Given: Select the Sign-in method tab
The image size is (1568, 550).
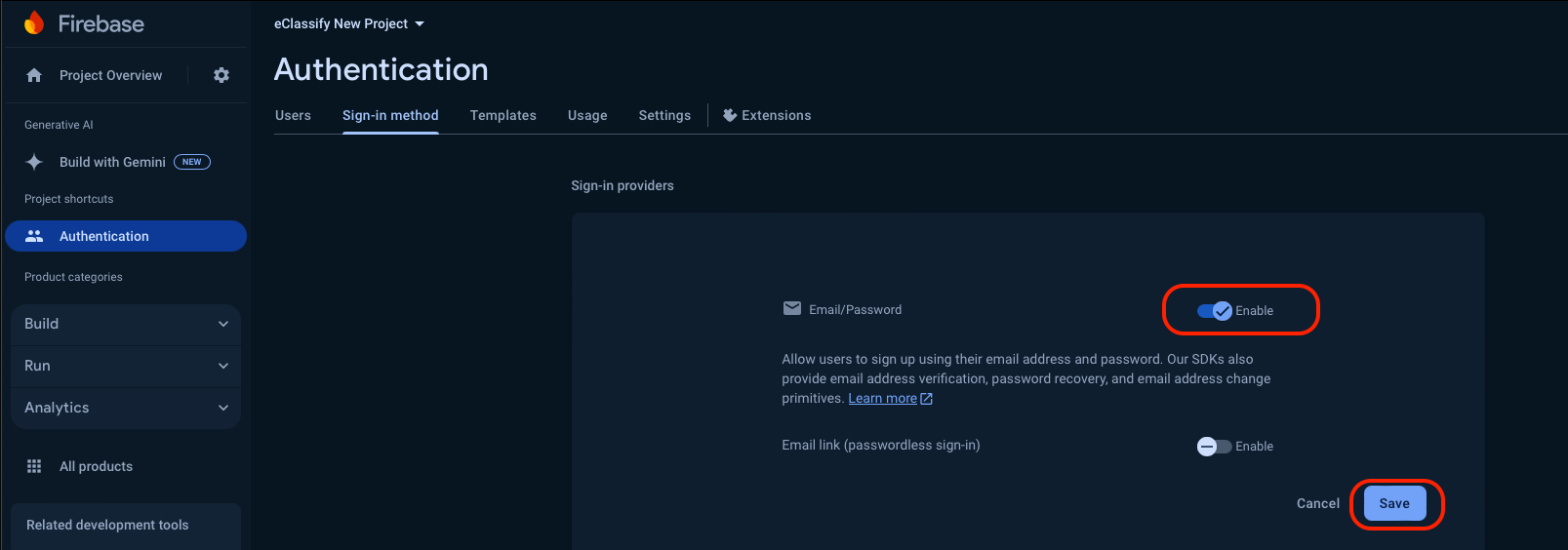Looking at the screenshot, I should point(390,115).
